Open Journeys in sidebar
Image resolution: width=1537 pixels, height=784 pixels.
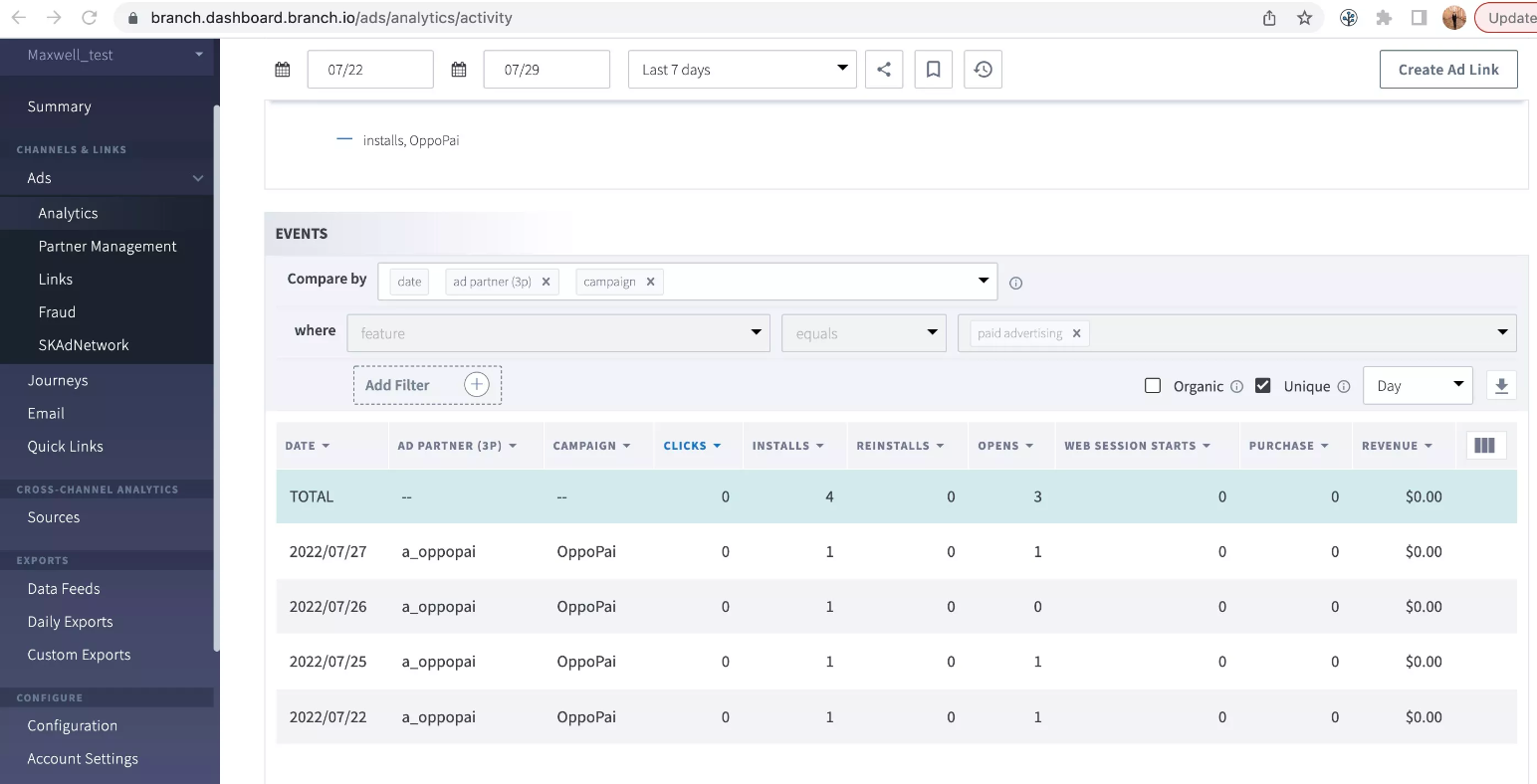pos(58,380)
